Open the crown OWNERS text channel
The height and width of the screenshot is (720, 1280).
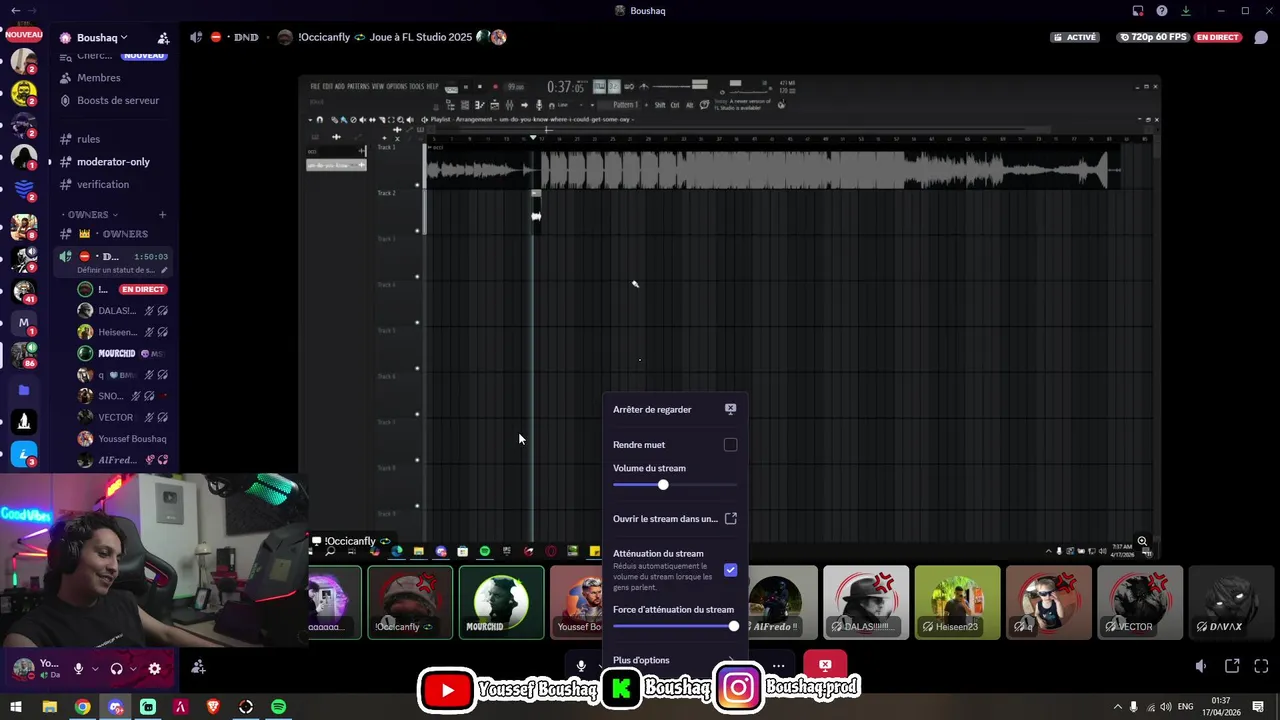[114, 234]
